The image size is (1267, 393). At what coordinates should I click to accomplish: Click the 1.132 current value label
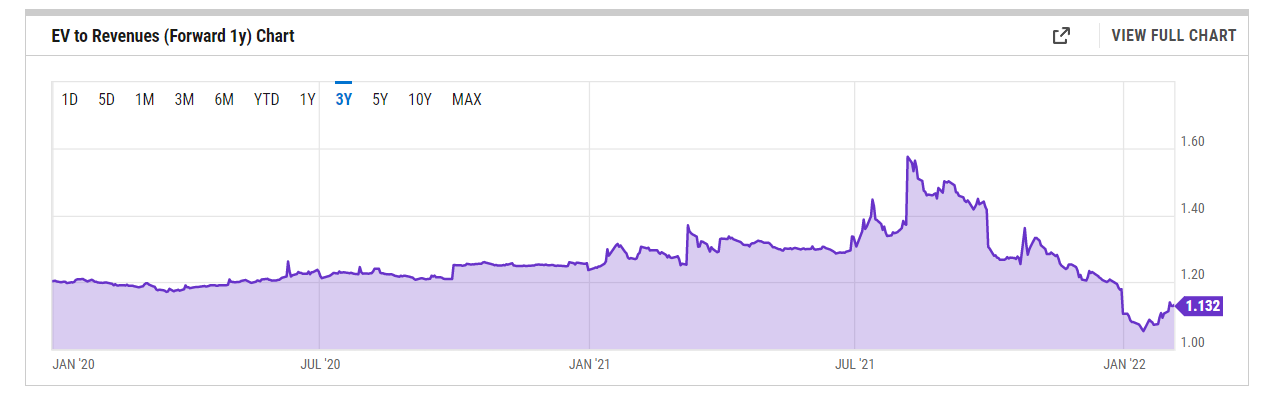click(1202, 307)
